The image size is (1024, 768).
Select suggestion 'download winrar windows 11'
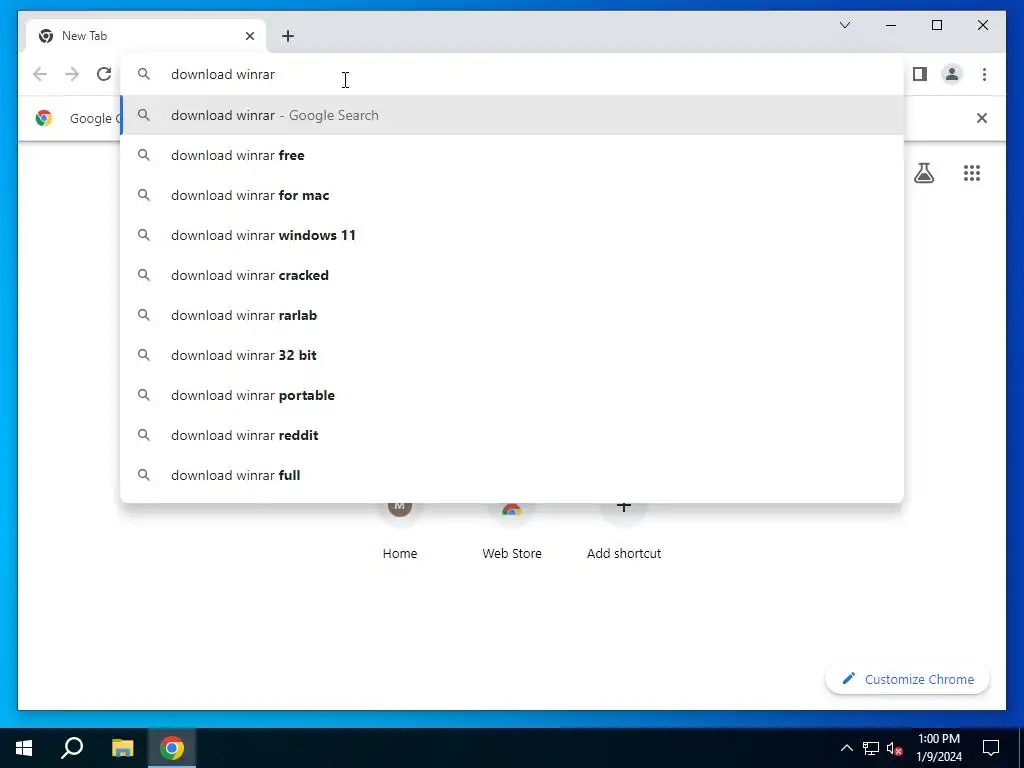click(512, 235)
